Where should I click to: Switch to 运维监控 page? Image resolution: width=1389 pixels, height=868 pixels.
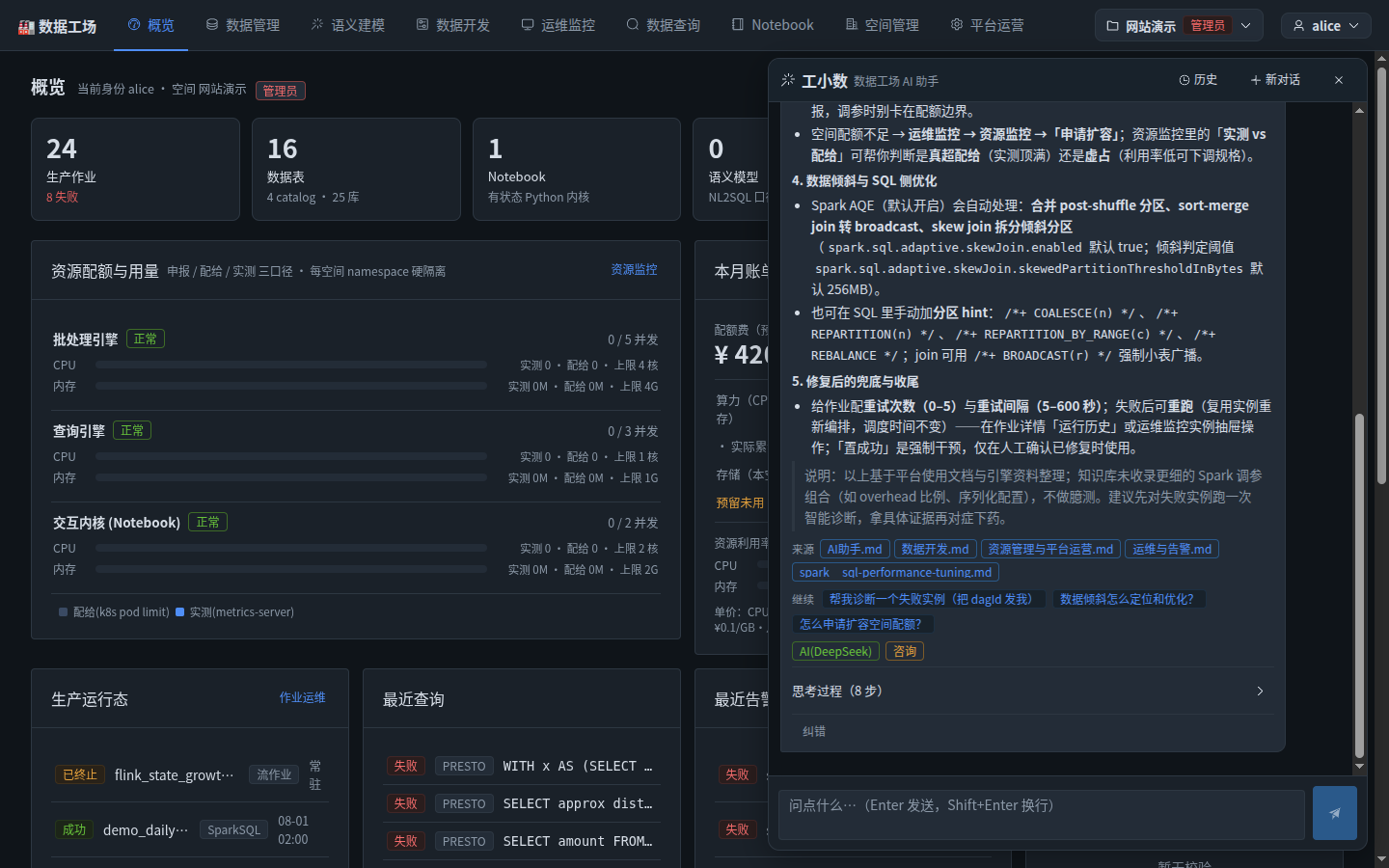coord(558,25)
